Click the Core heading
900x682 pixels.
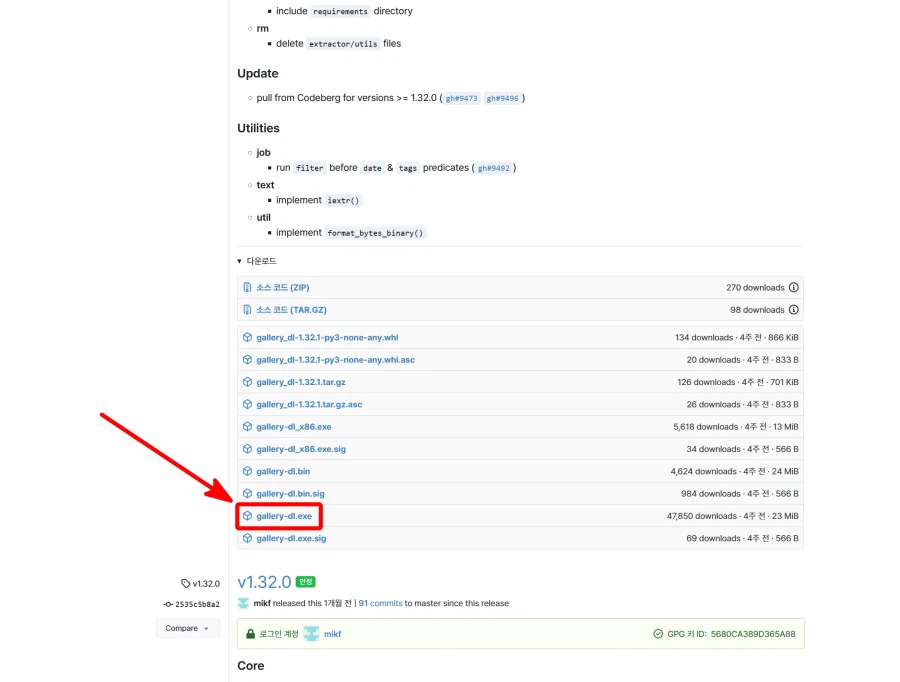click(251, 666)
